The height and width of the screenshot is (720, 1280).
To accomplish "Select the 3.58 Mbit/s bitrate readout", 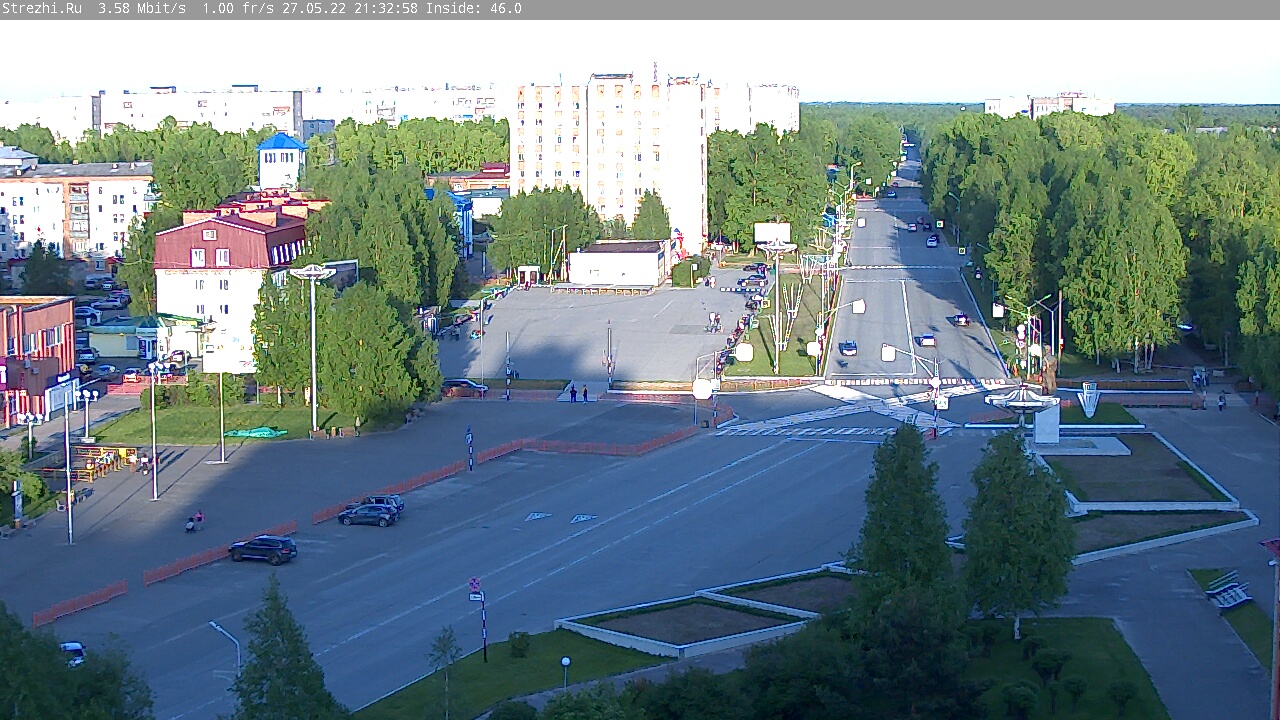I will [142, 9].
